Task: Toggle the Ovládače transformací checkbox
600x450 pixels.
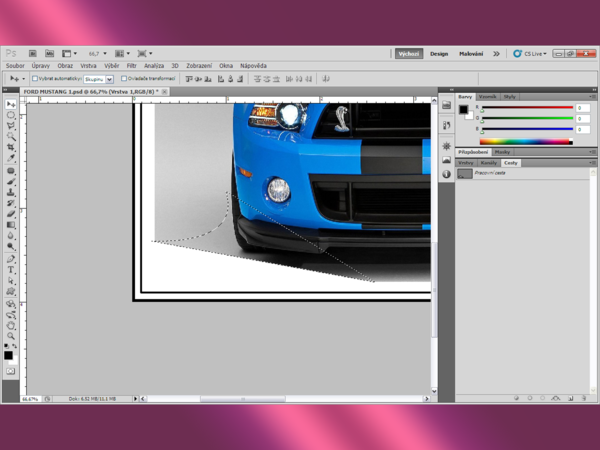Action: [124, 78]
